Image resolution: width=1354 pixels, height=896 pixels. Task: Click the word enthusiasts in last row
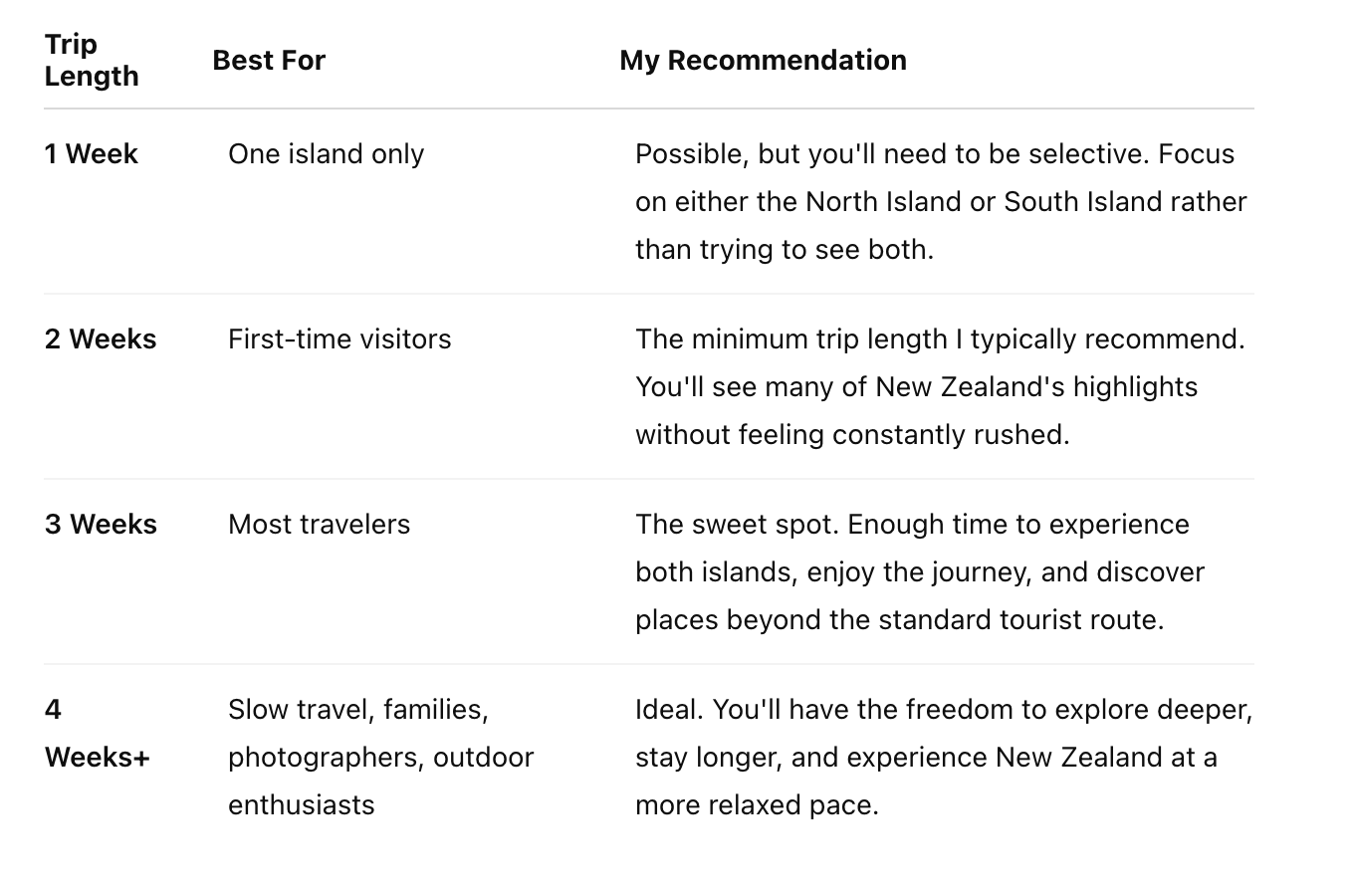[302, 804]
